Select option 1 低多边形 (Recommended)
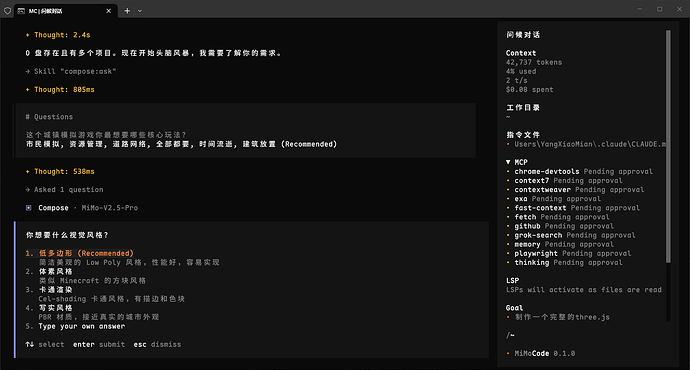690x370 pixels. pyautogui.click(x=80, y=253)
